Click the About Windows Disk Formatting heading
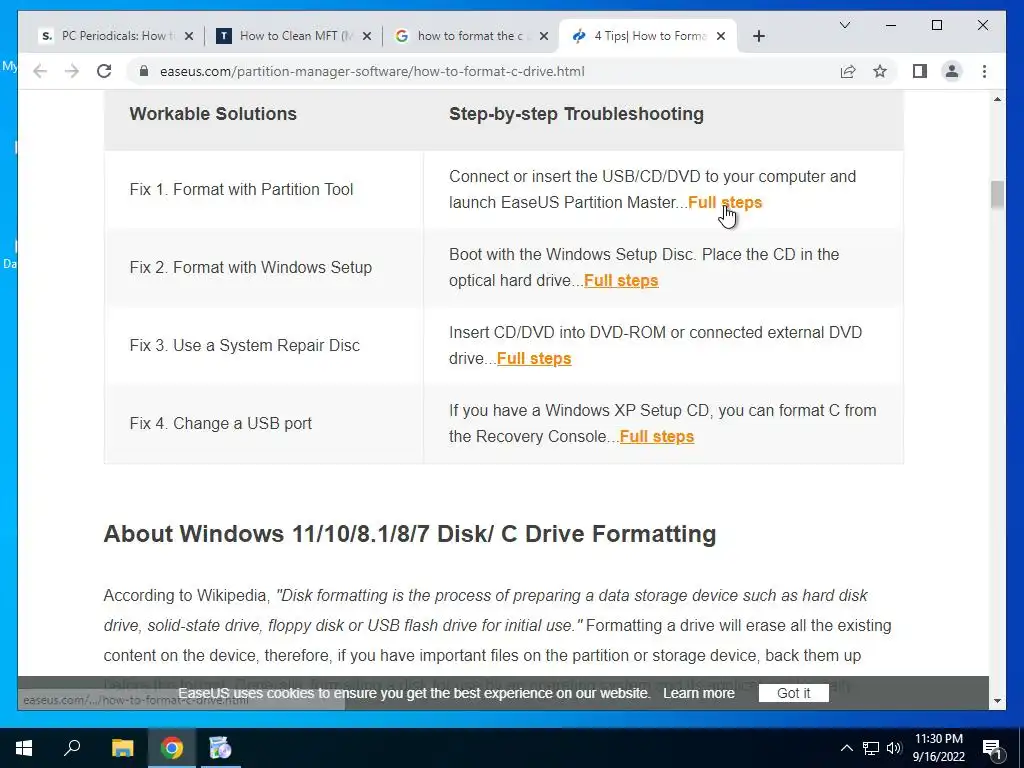Image resolution: width=1024 pixels, height=768 pixels. coord(409,534)
